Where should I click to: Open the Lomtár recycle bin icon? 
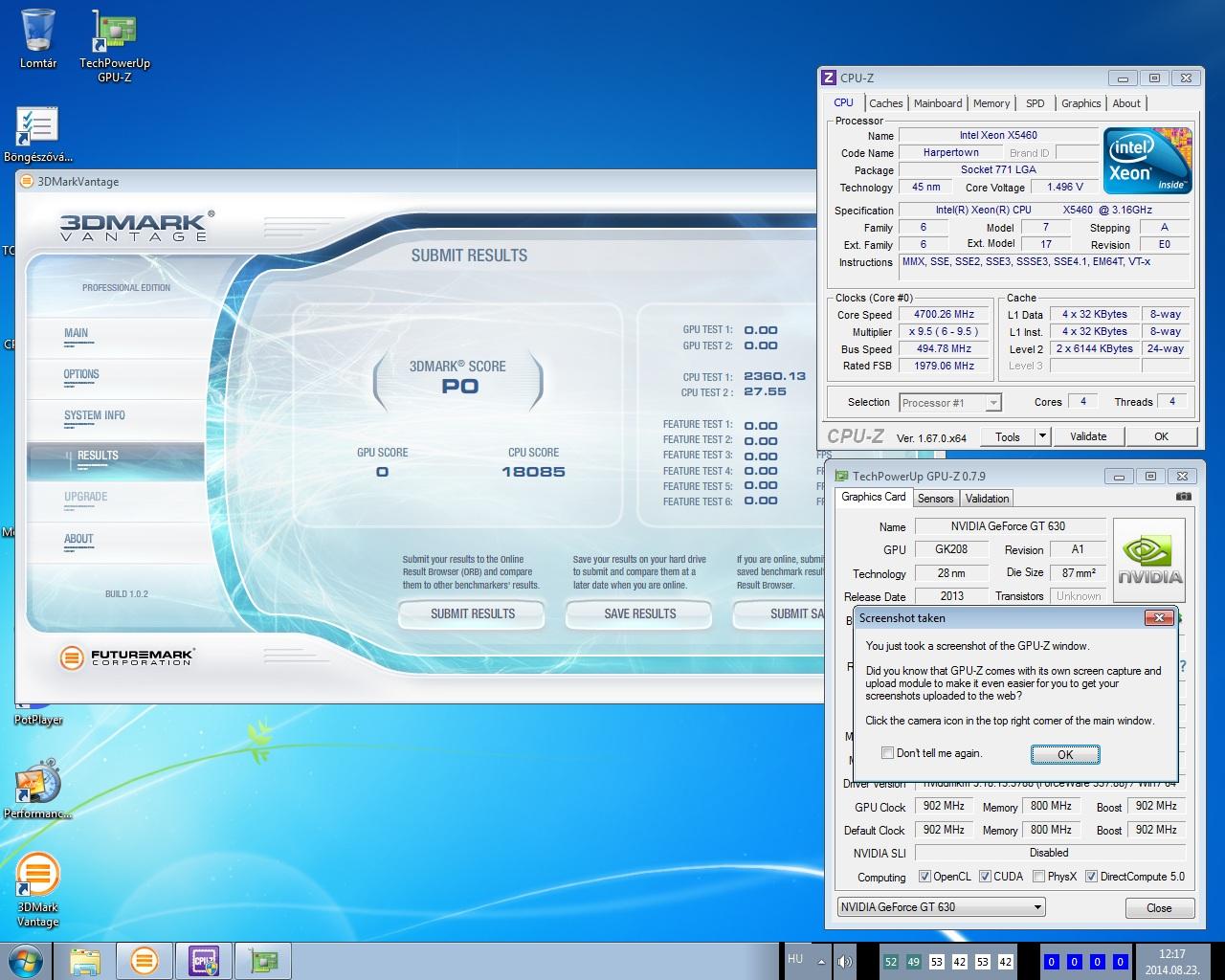38,38
